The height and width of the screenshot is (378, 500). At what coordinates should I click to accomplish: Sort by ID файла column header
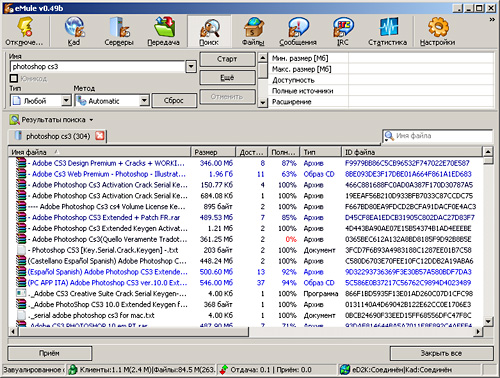(x=412, y=152)
